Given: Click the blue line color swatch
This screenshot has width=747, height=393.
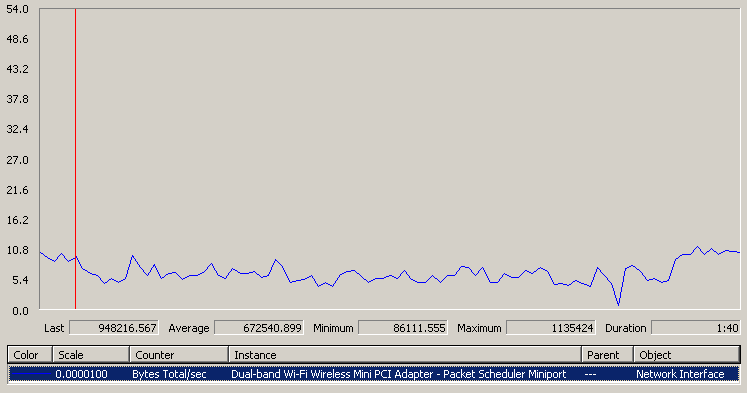Looking at the screenshot, I should click(x=30, y=374).
